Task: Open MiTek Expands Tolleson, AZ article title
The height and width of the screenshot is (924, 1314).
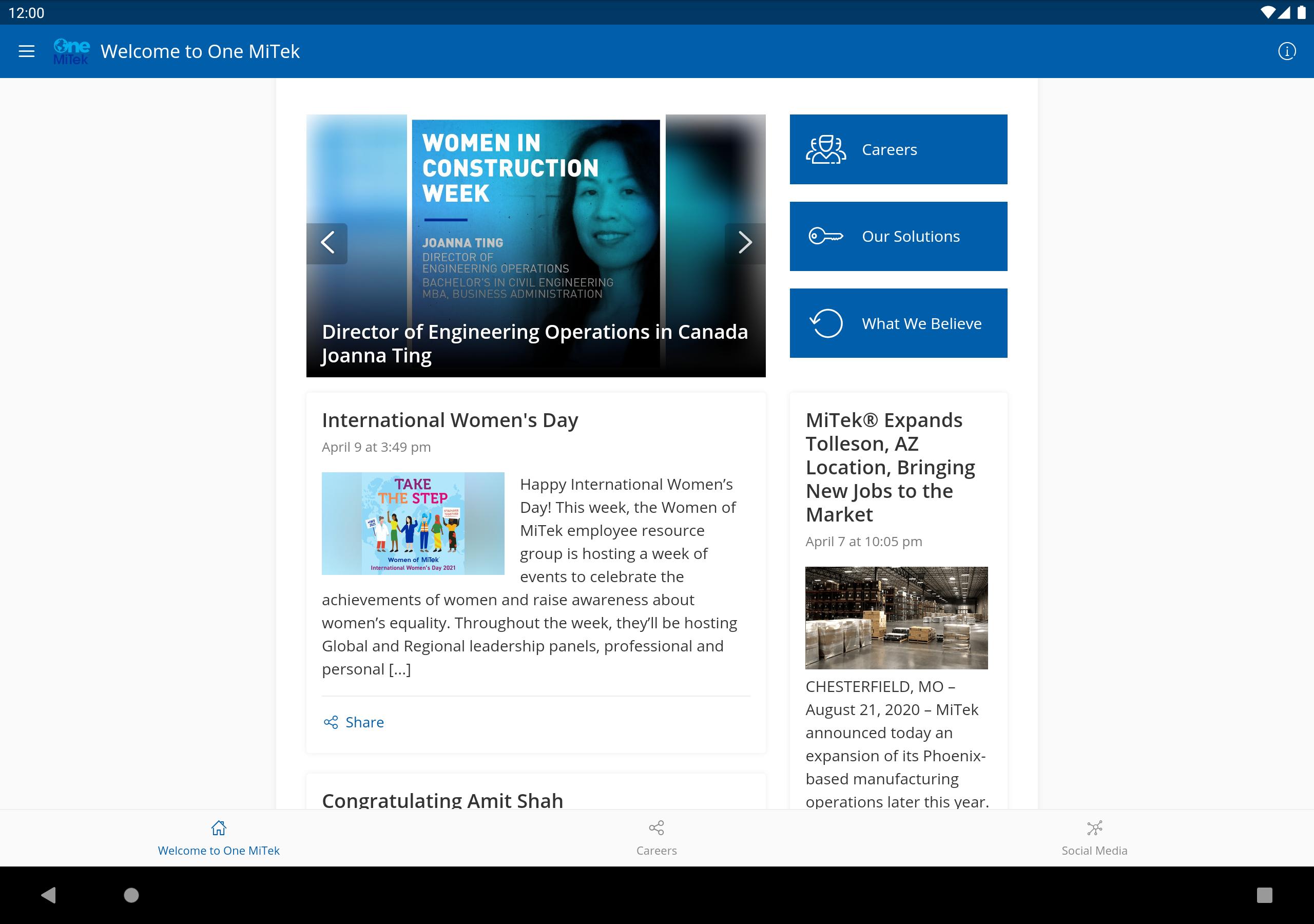Action: [x=891, y=467]
